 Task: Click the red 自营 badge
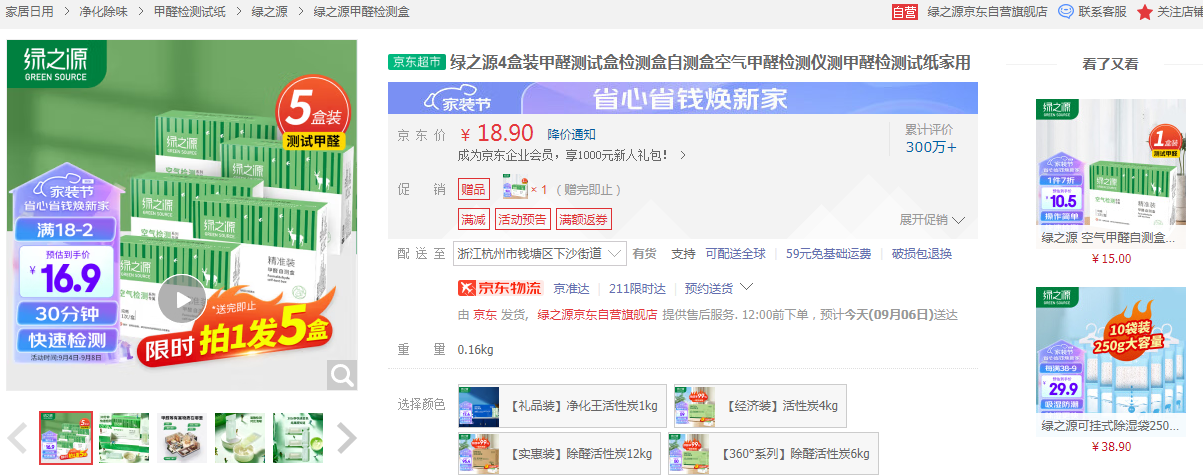(x=904, y=11)
